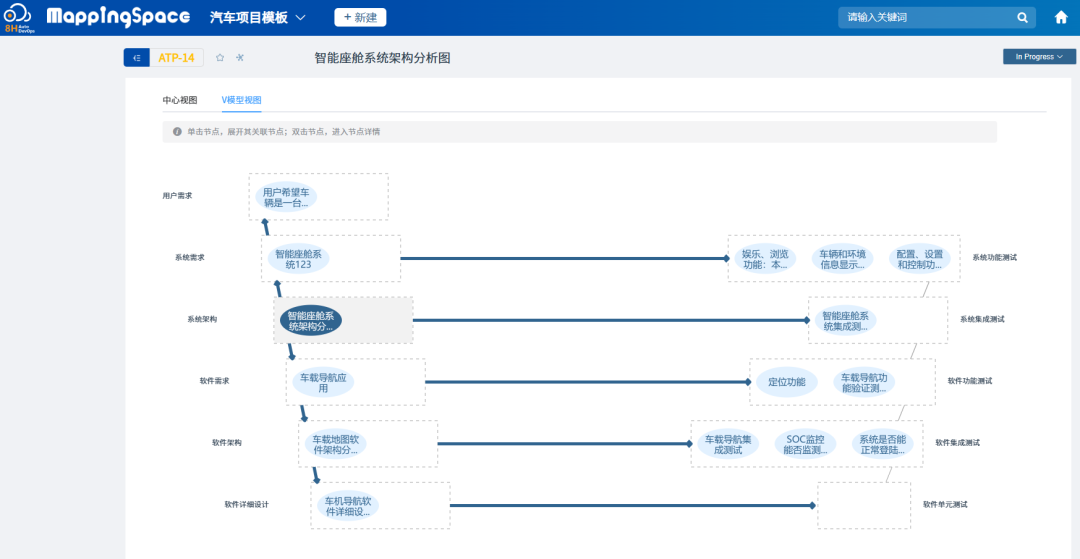Click the pin icon beside the star
The width and height of the screenshot is (1080, 559).
coord(240,58)
